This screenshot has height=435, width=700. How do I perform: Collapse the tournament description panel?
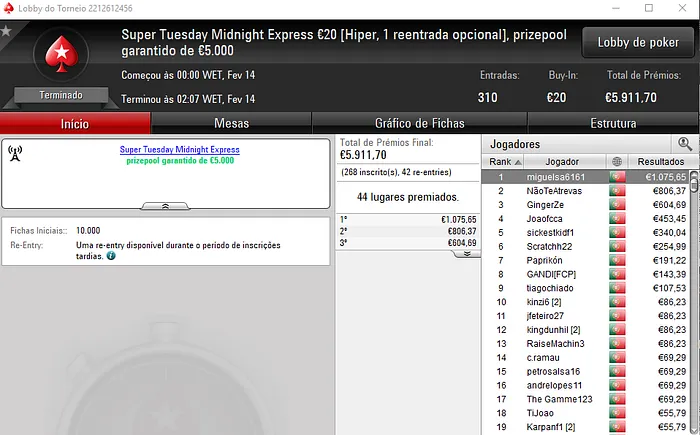(165, 206)
